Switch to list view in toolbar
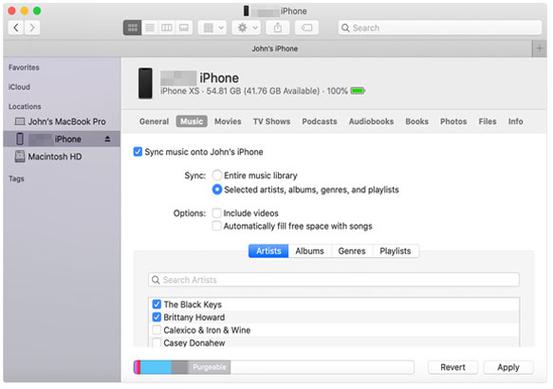The width and height of the screenshot is (553, 389). 150,28
